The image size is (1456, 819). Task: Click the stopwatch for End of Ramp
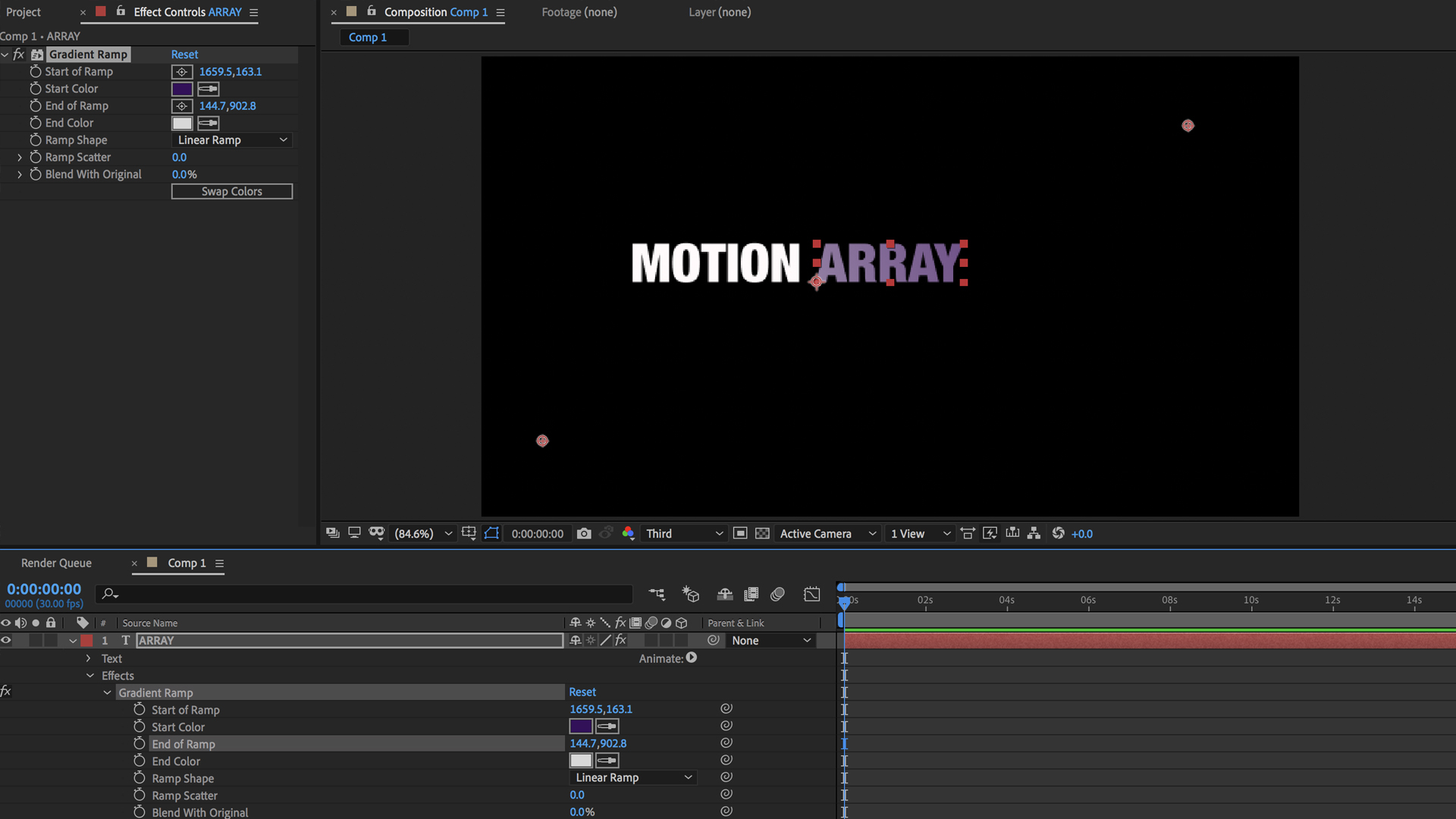click(36, 105)
